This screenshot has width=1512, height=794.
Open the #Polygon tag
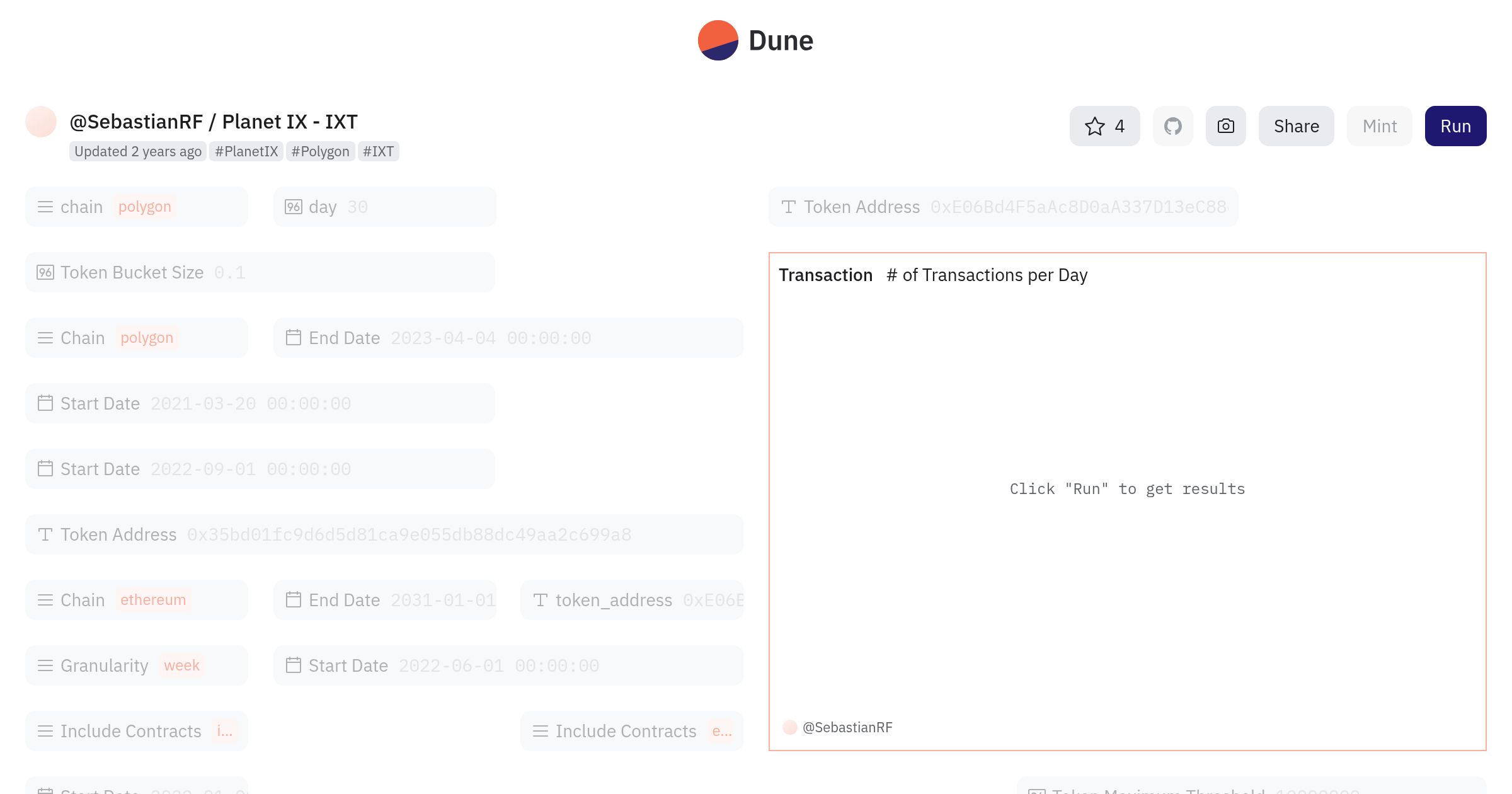pyautogui.click(x=320, y=151)
